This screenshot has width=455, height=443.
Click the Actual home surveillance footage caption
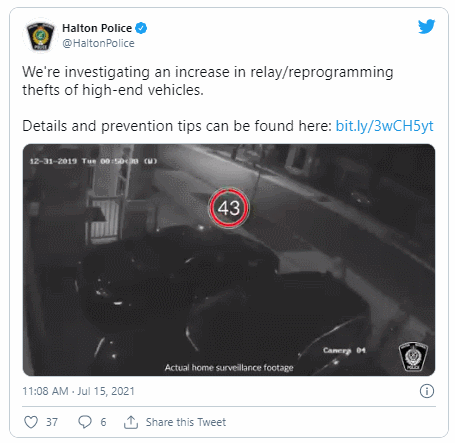click(229, 367)
